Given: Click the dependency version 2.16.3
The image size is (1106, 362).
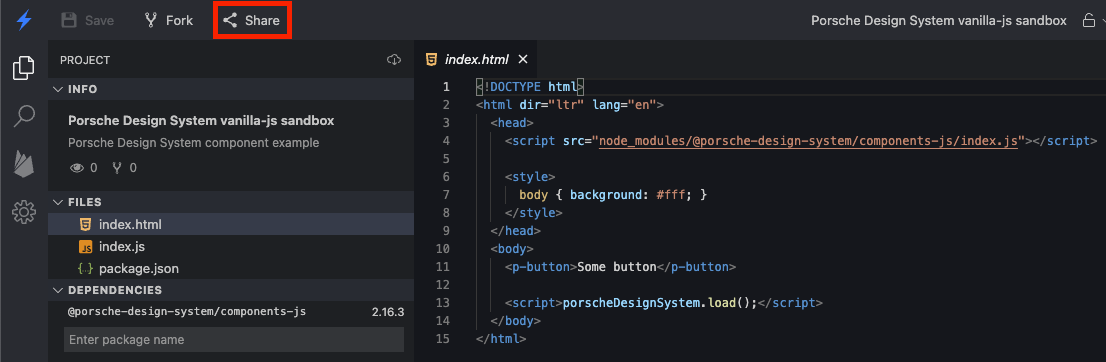Looking at the screenshot, I should [x=387, y=311].
